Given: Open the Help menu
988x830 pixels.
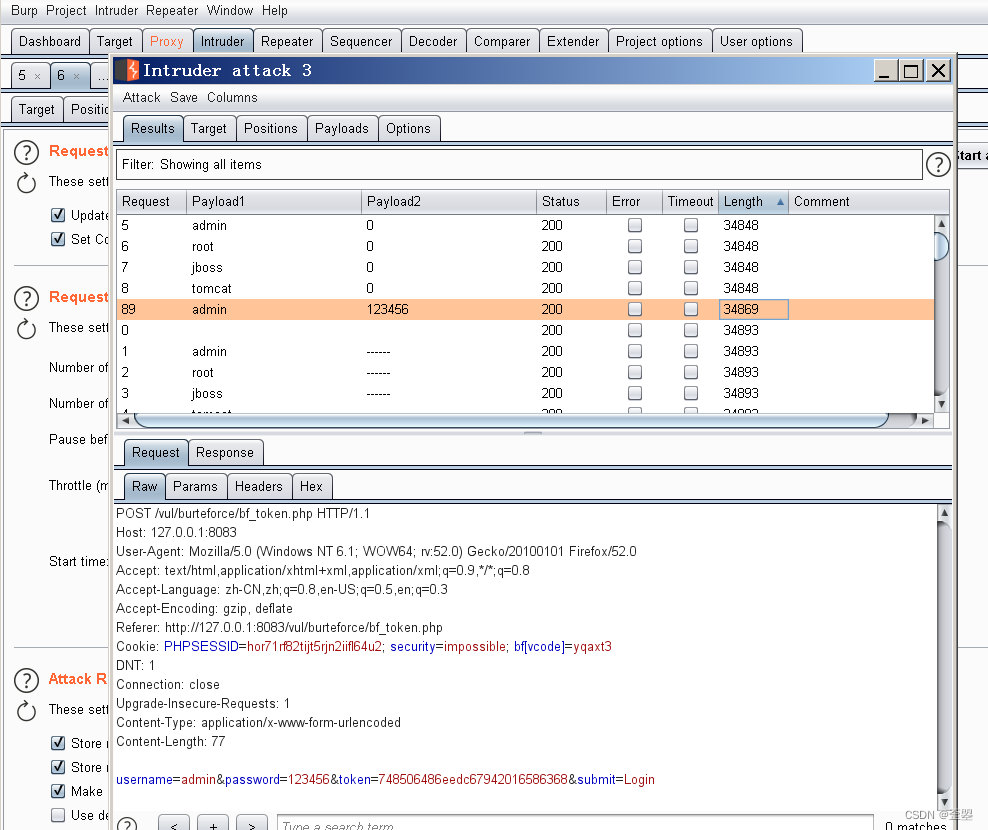Looking at the screenshot, I should 275,11.
